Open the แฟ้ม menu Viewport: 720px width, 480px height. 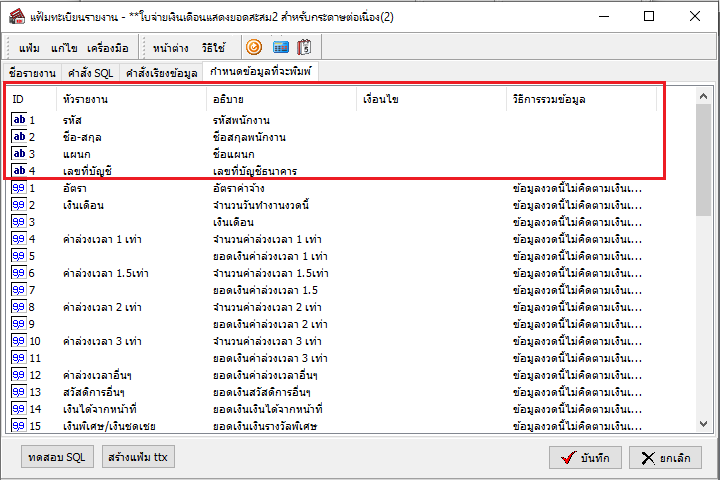(x=29, y=48)
